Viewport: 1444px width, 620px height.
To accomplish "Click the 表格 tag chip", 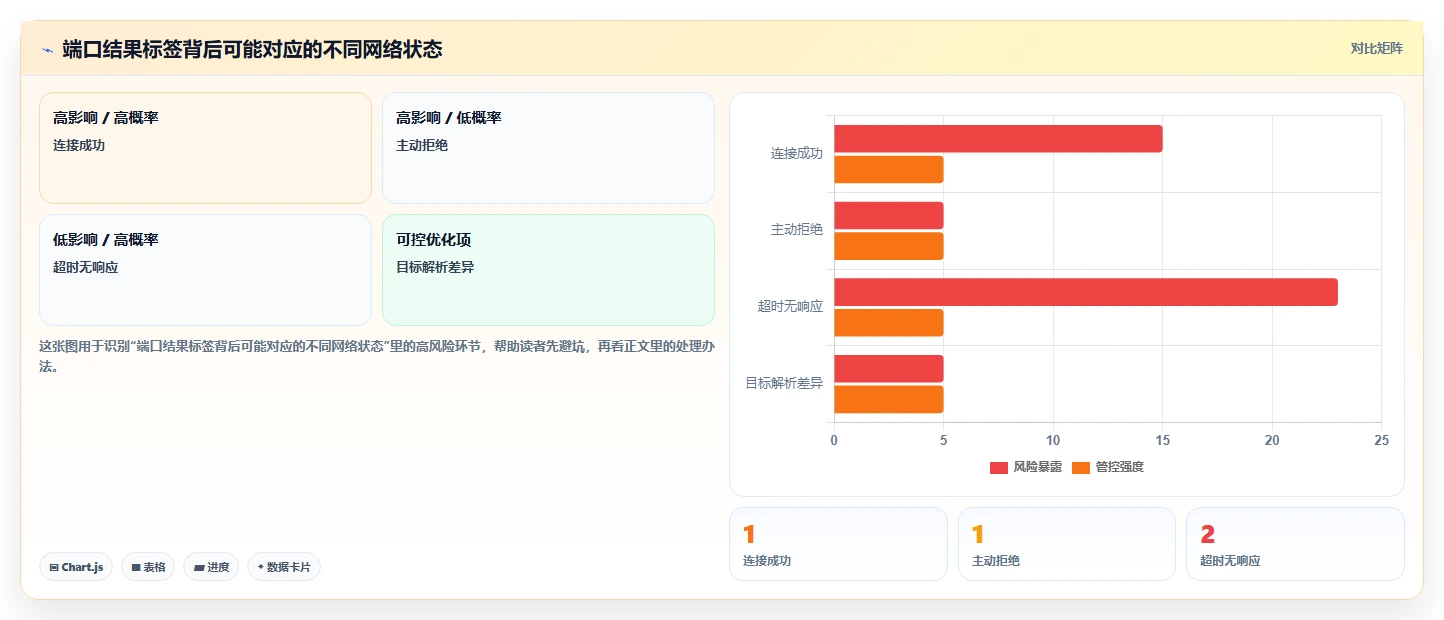I will [x=148, y=567].
